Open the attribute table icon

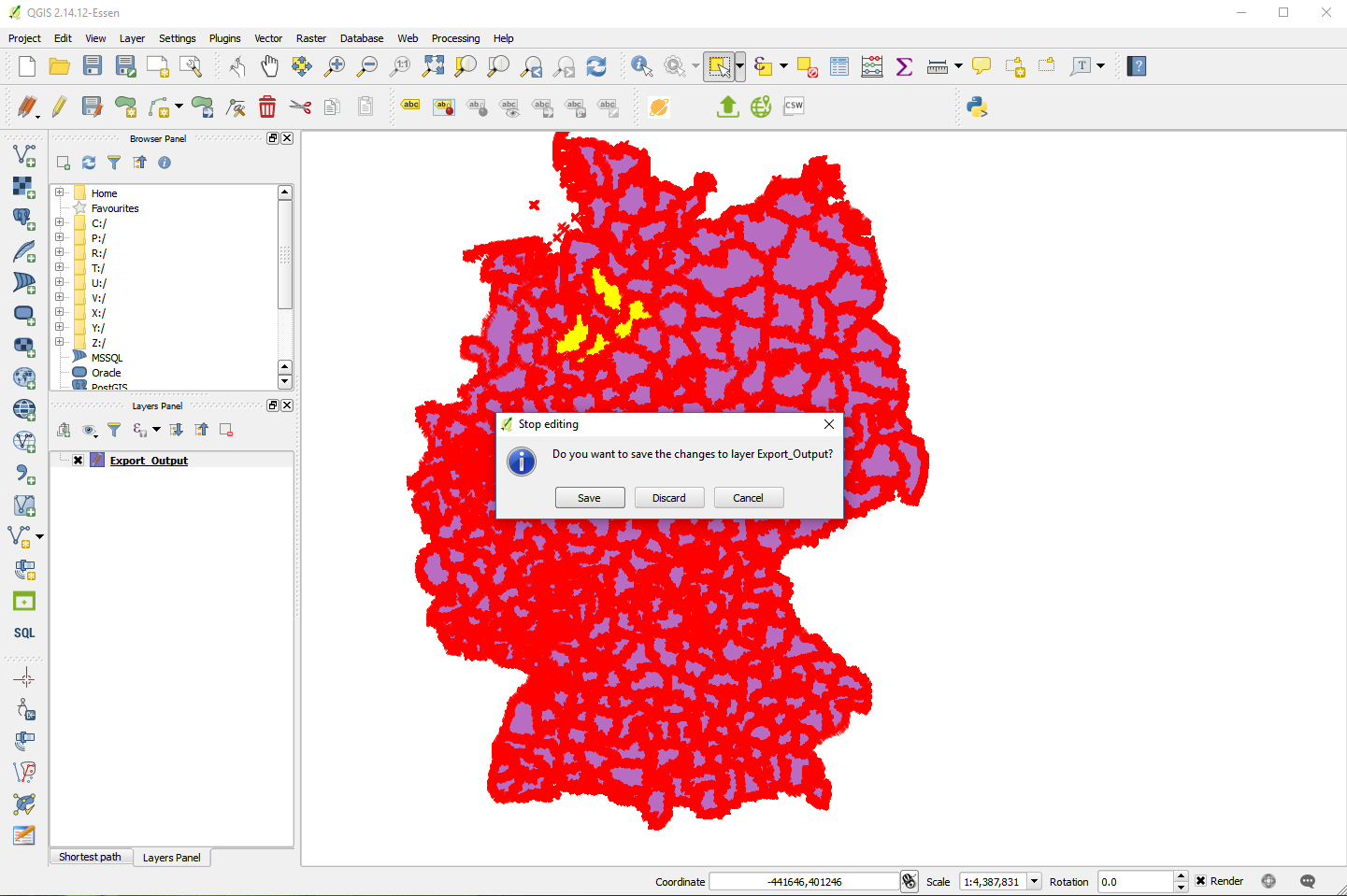(x=839, y=66)
